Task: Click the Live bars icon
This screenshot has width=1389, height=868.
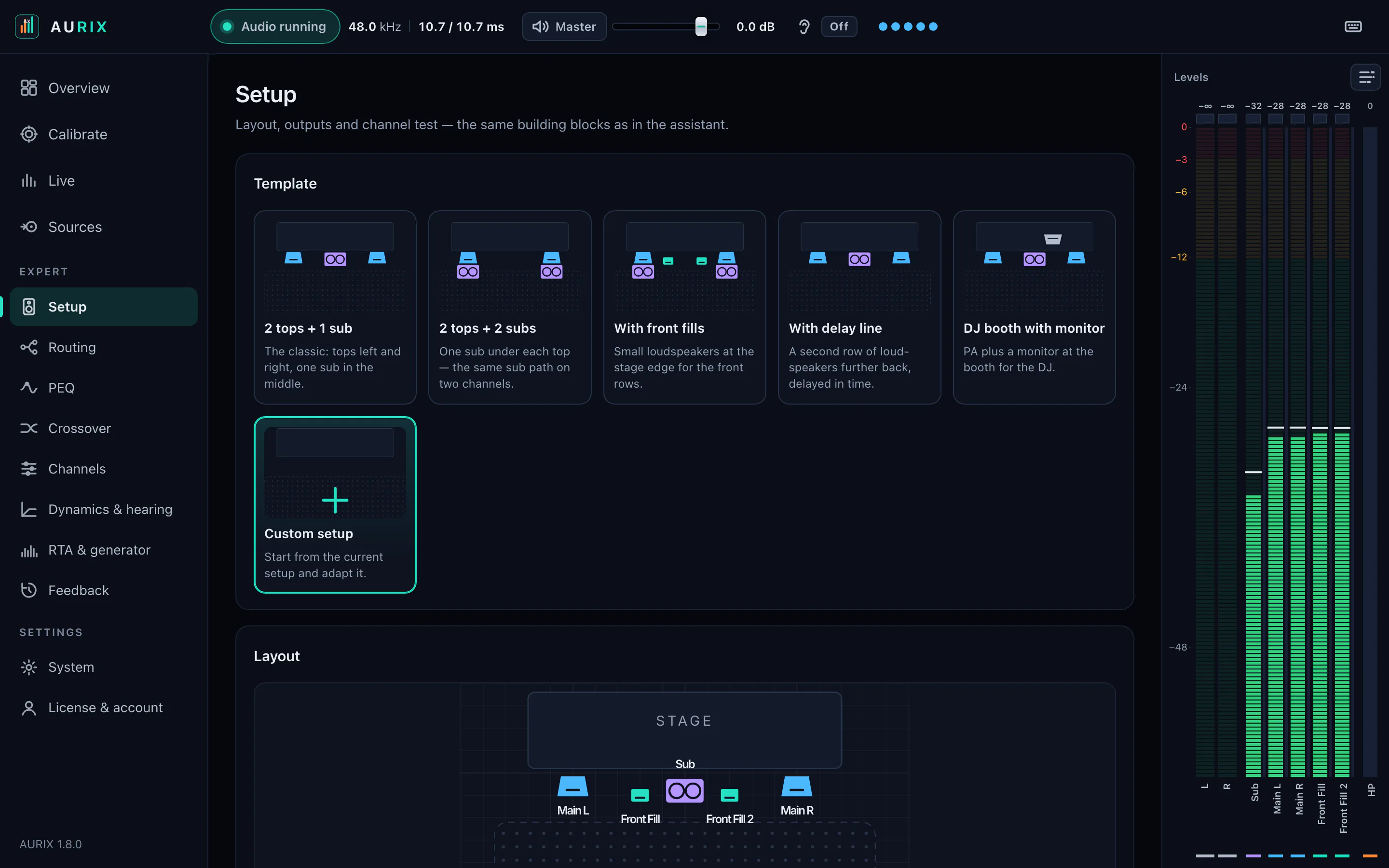Action: [x=29, y=180]
